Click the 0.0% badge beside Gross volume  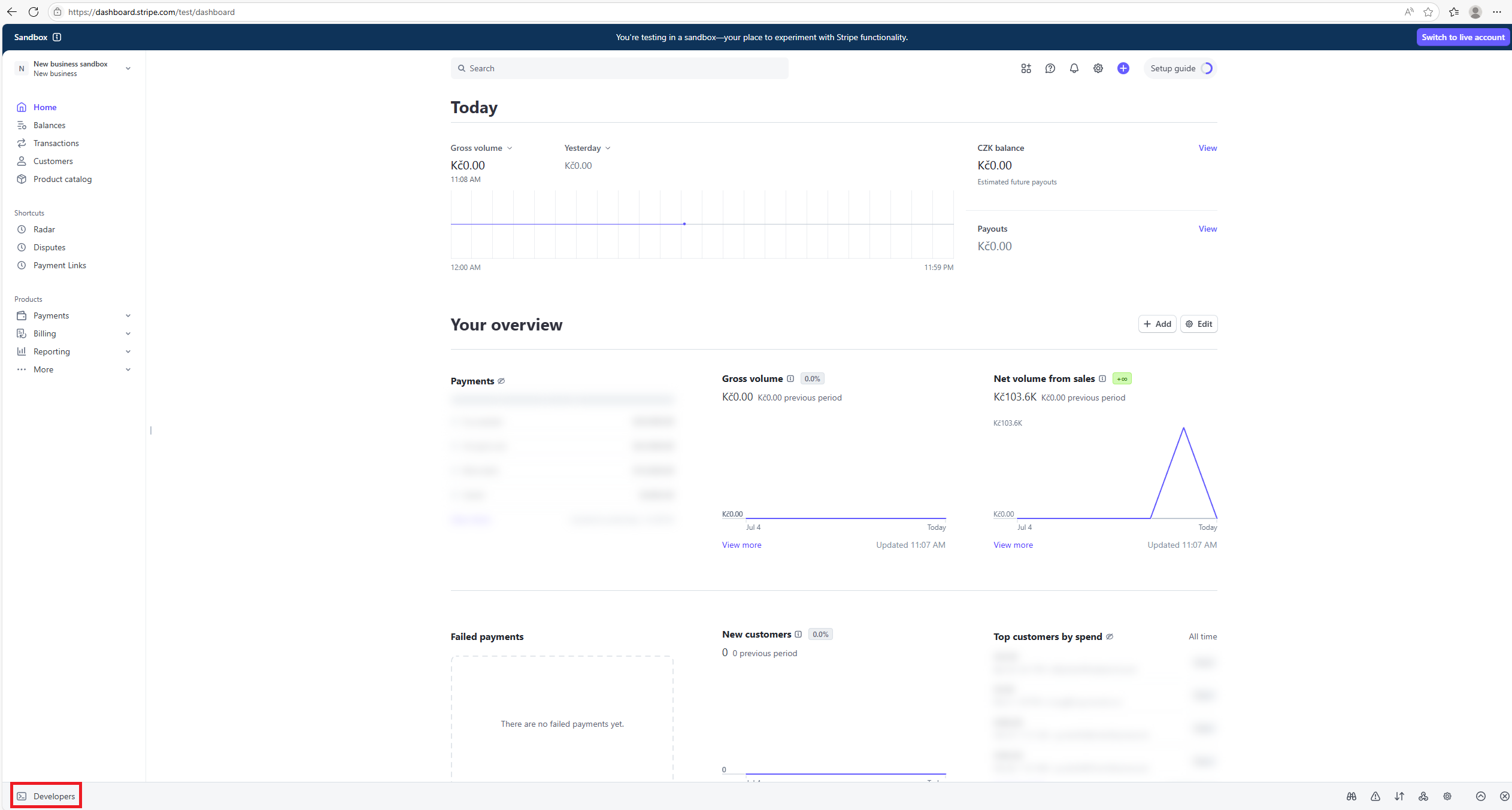tap(812, 378)
